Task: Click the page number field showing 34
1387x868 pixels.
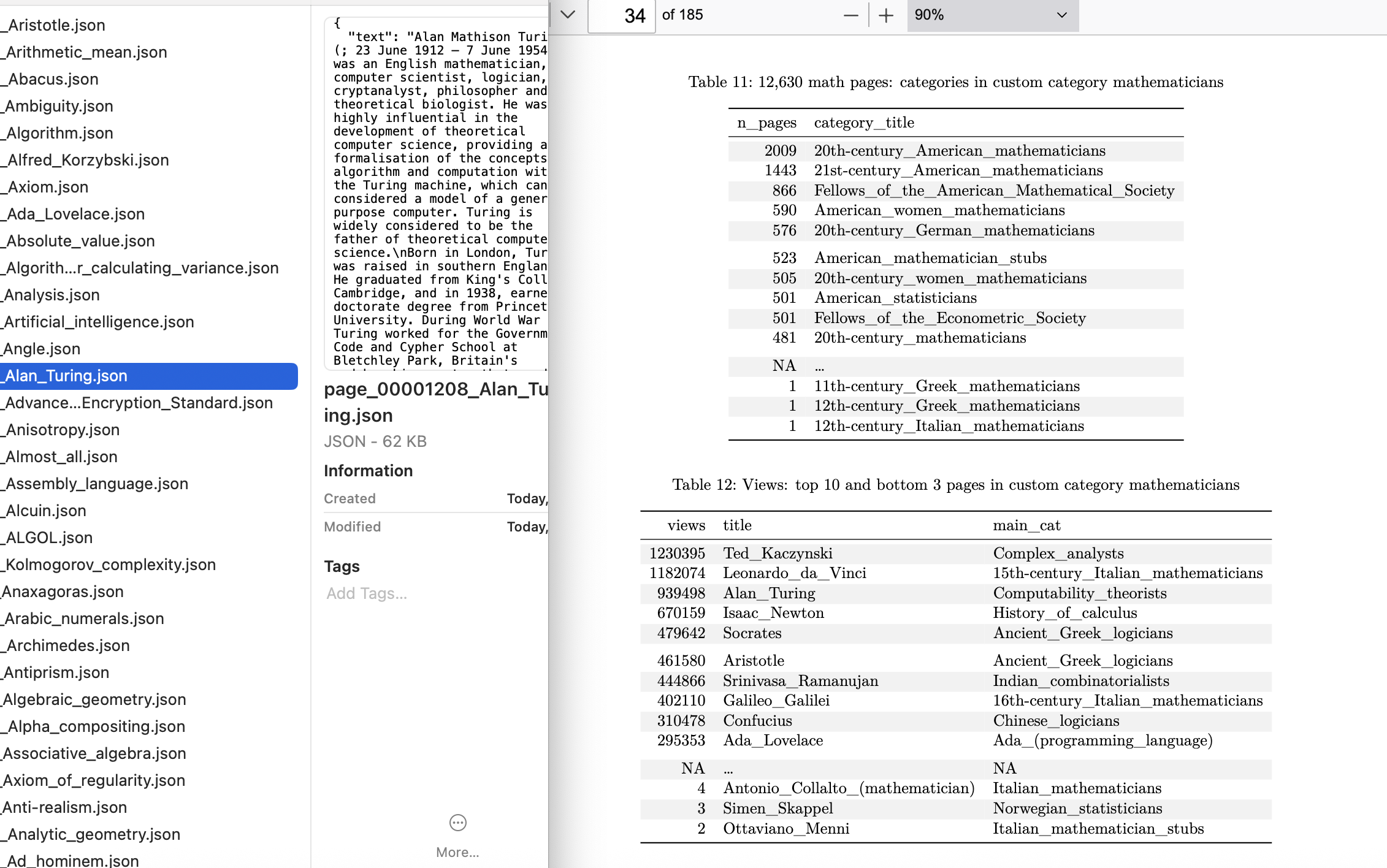Action: (622, 16)
